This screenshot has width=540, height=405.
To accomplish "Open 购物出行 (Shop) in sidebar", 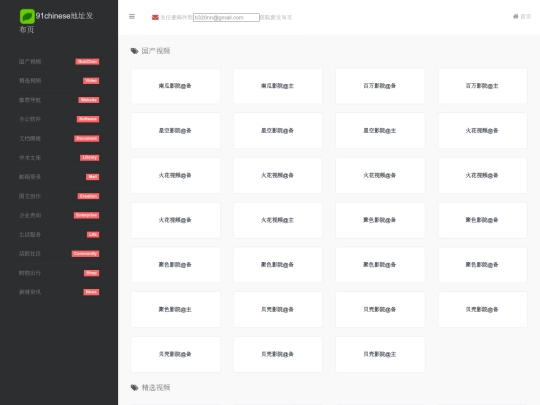I will click(x=59, y=273).
